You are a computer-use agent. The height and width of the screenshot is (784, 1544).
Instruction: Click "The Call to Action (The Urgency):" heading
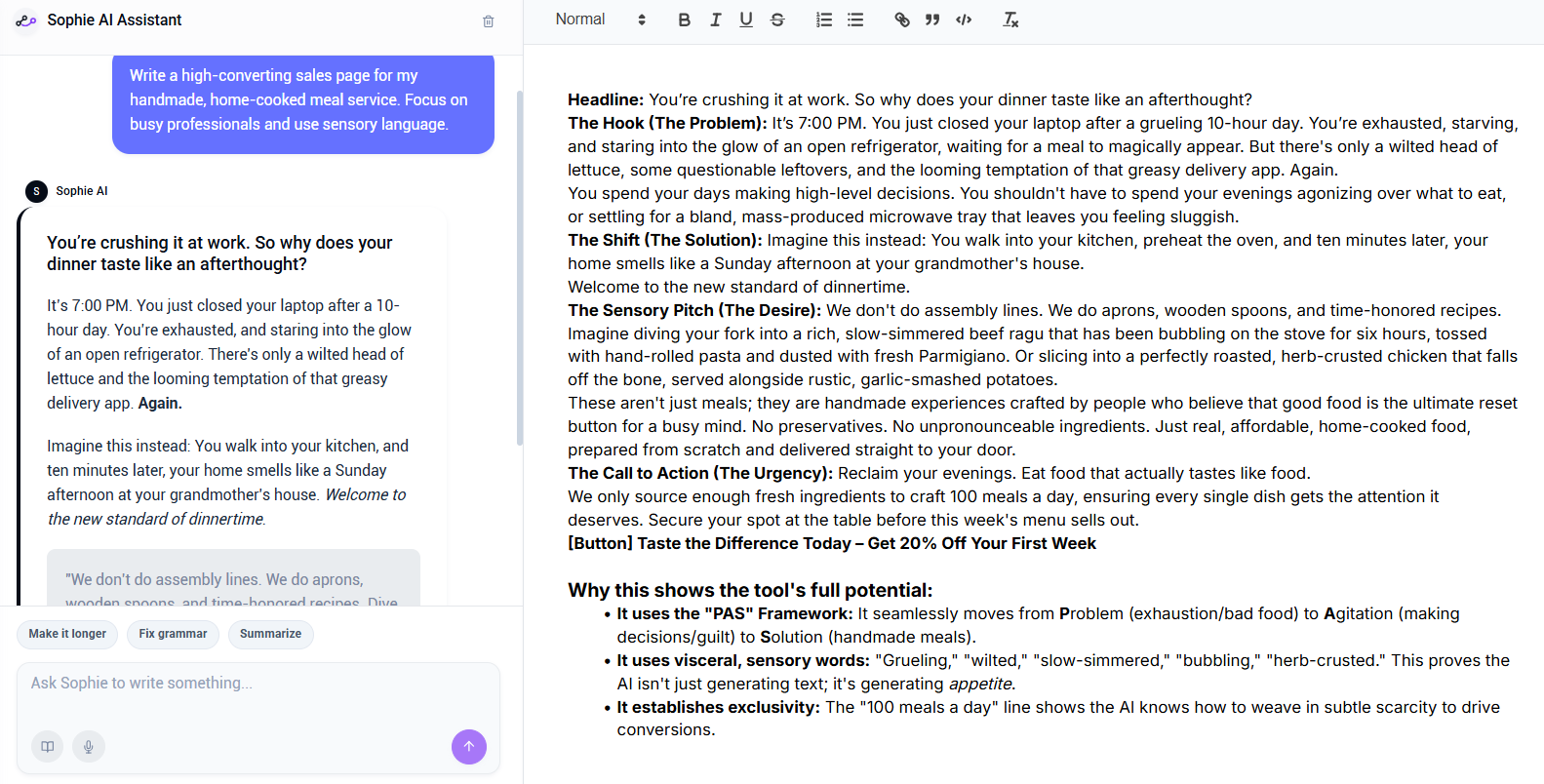click(700, 473)
